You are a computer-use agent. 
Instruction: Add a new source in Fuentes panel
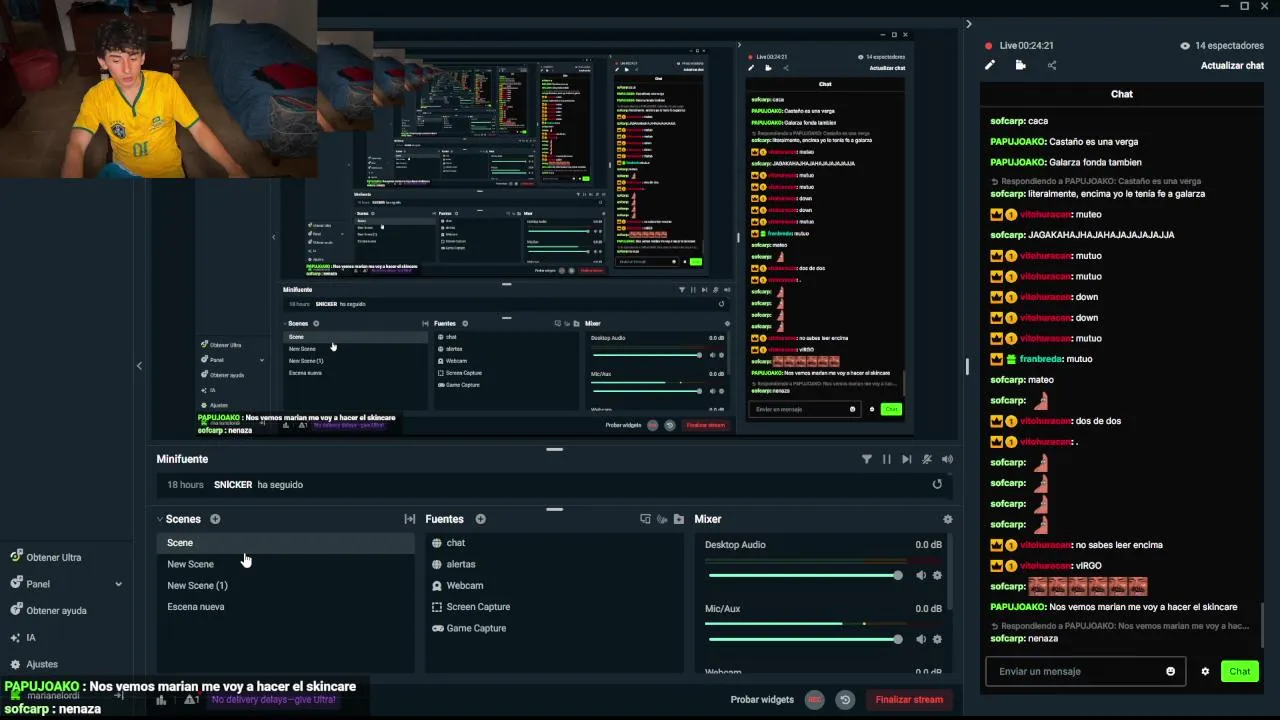click(481, 519)
